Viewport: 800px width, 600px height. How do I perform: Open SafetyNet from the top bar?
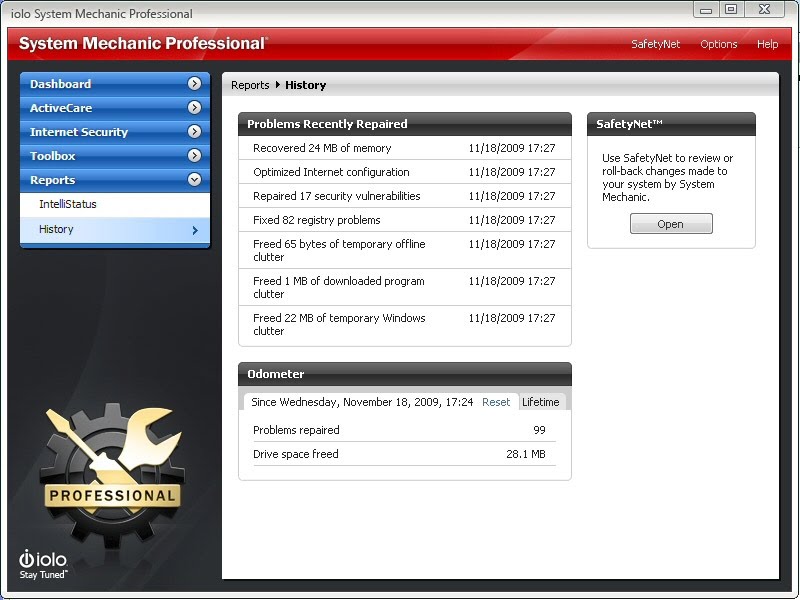point(656,44)
